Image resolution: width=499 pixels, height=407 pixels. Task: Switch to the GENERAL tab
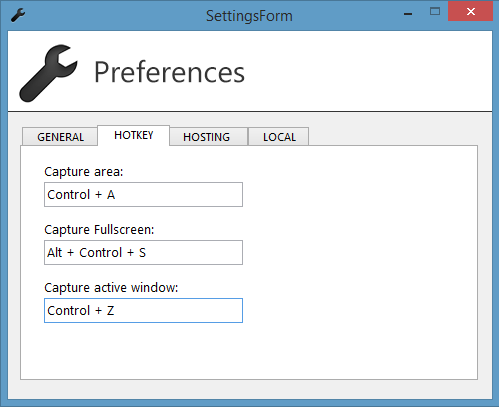tap(60, 137)
